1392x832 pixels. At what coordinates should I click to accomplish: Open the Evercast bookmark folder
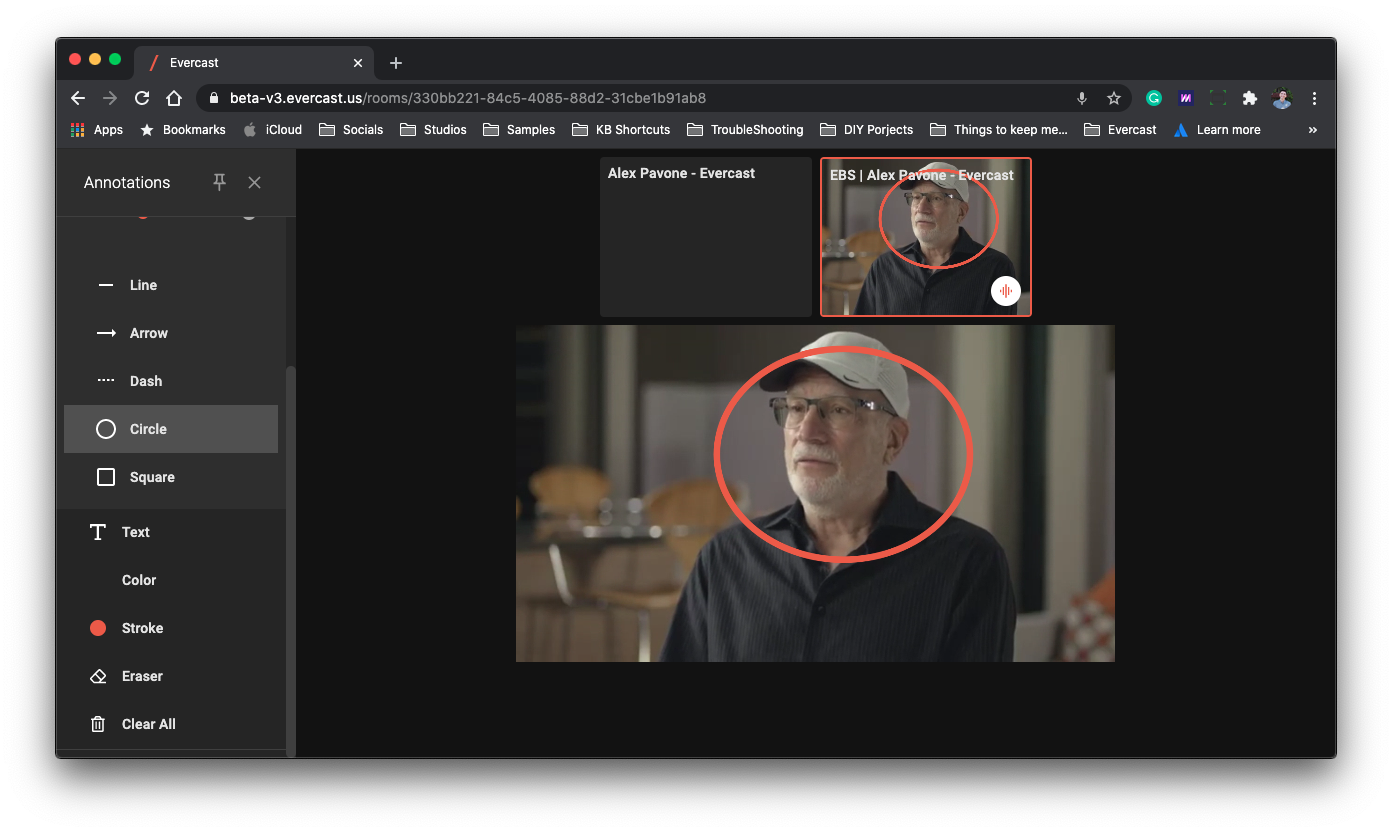pyautogui.click(x=1120, y=130)
